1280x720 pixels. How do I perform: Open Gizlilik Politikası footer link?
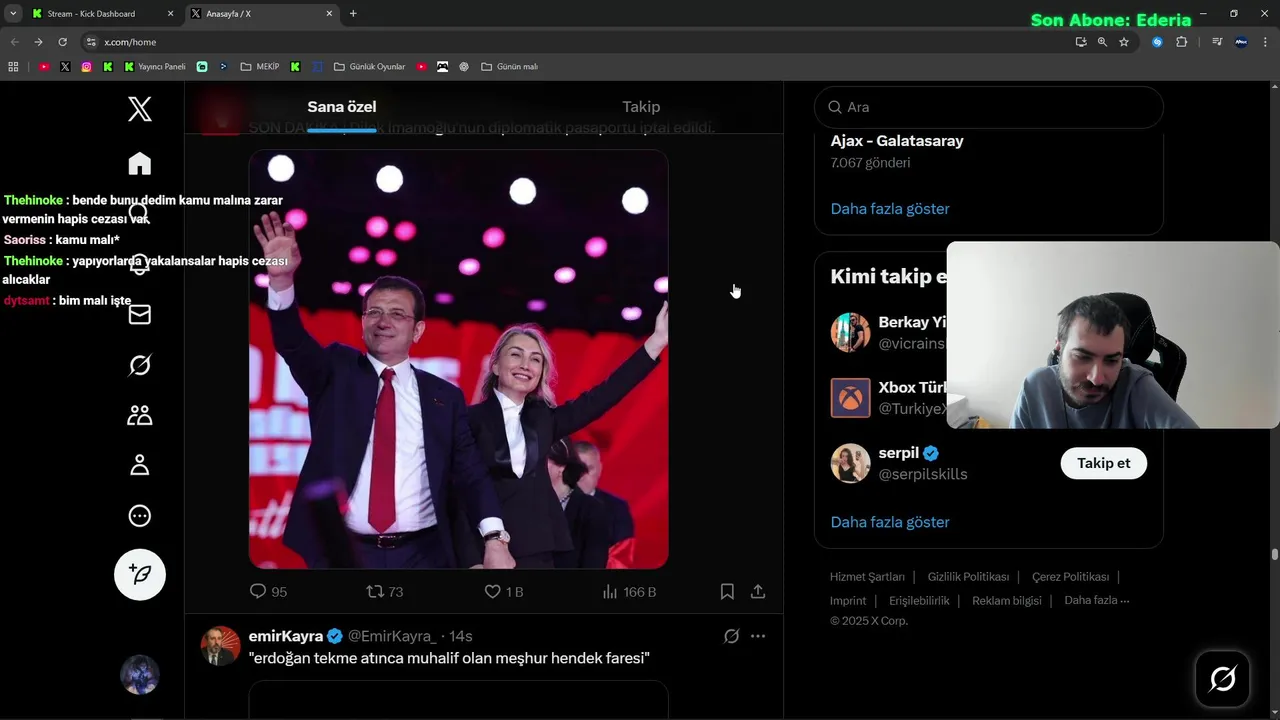pos(968,576)
